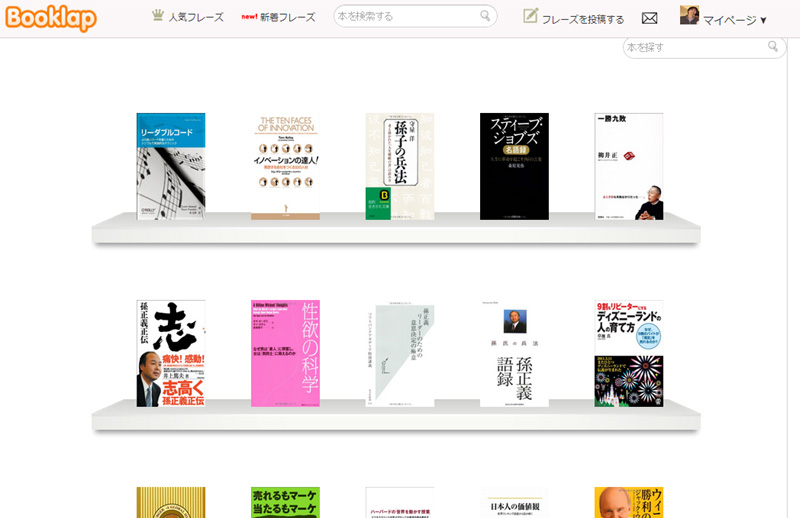Click the pencil icon for posting a phrase

tap(530, 16)
